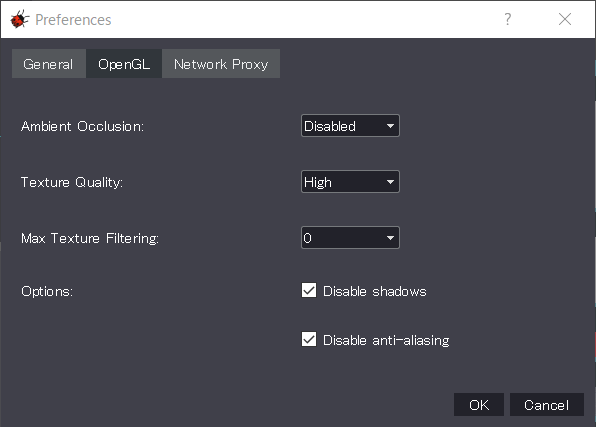596x427 pixels.
Task: Expand the Texture Quality dropdown set to High
Action: (350, 182)
